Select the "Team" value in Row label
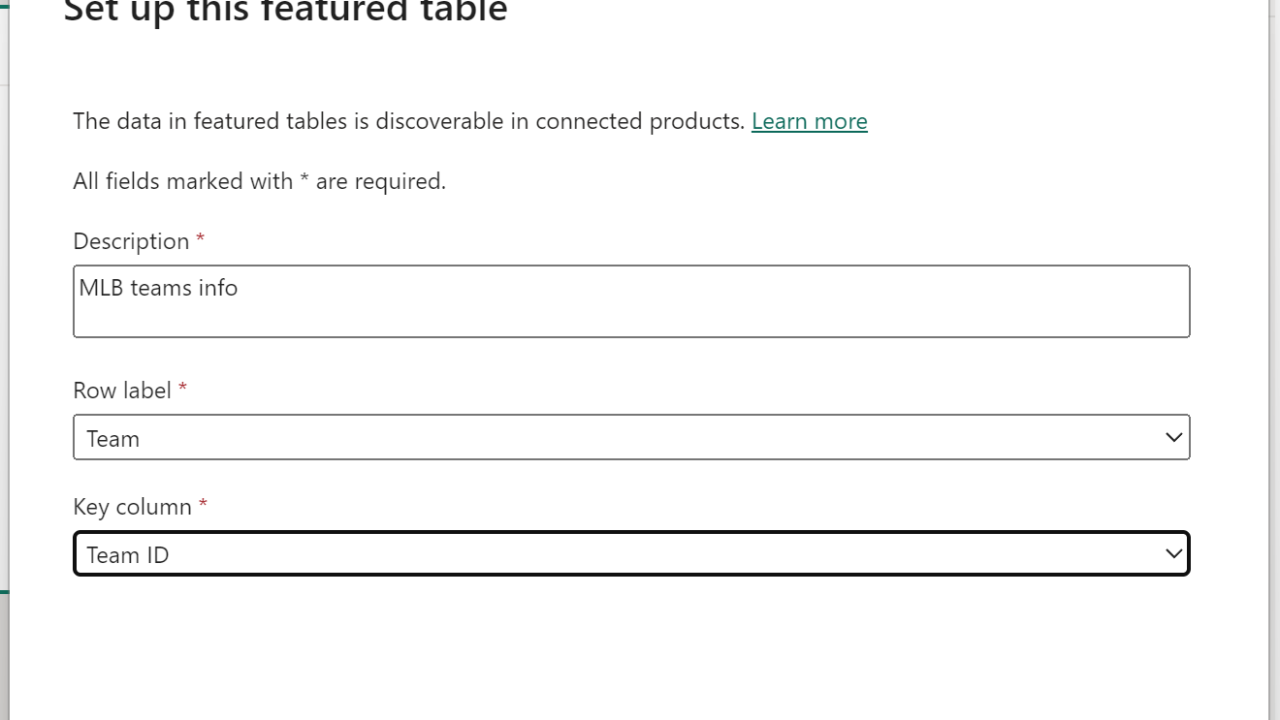Viewport: 1280px width, 720px height. coord(113,439)
